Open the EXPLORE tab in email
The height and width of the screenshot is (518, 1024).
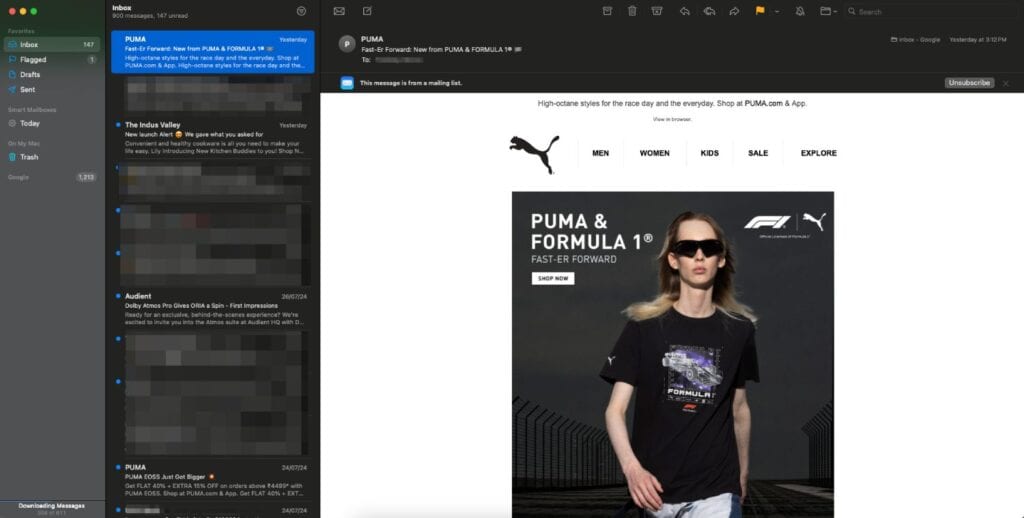point(818,153)
